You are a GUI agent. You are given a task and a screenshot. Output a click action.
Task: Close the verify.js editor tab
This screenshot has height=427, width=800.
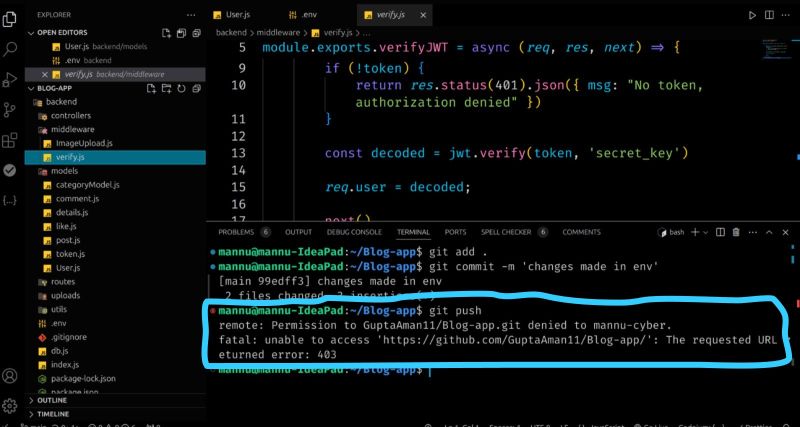click(x=423, y=15)
